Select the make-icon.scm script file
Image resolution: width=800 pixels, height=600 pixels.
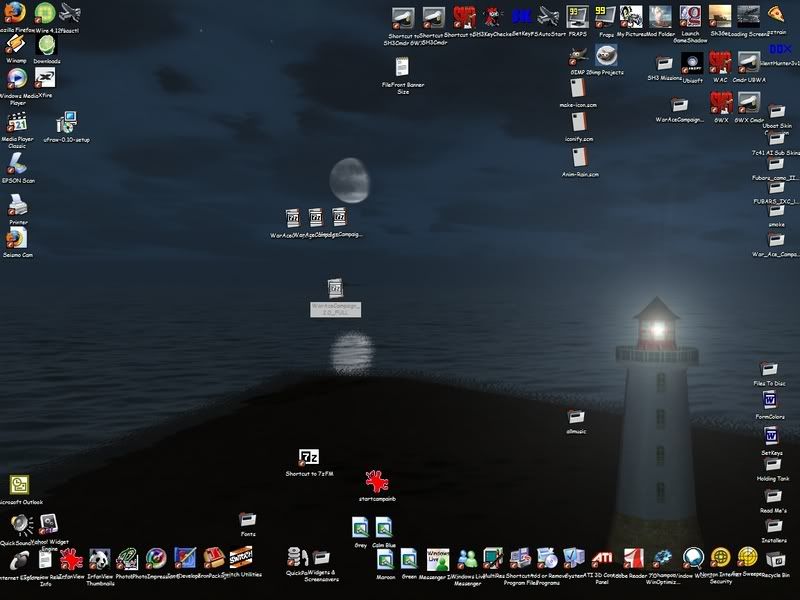pos(578,88)
